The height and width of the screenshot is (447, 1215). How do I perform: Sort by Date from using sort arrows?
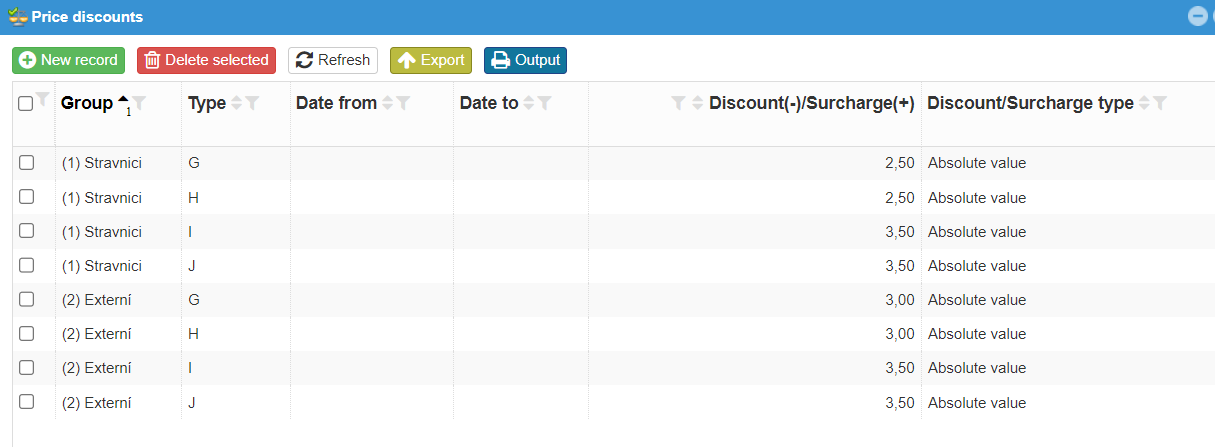pyautogui.click(x=388, y=103)
